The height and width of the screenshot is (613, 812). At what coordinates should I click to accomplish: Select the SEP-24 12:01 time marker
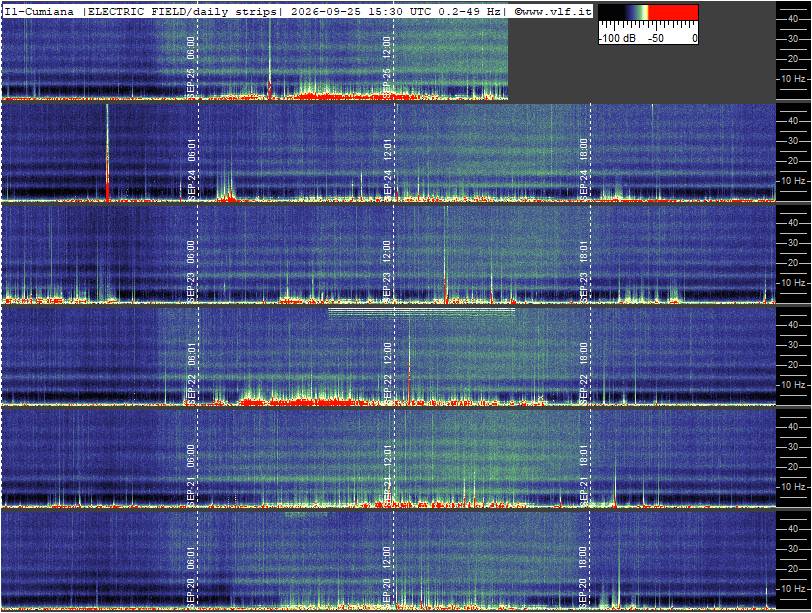click(387, 169)
